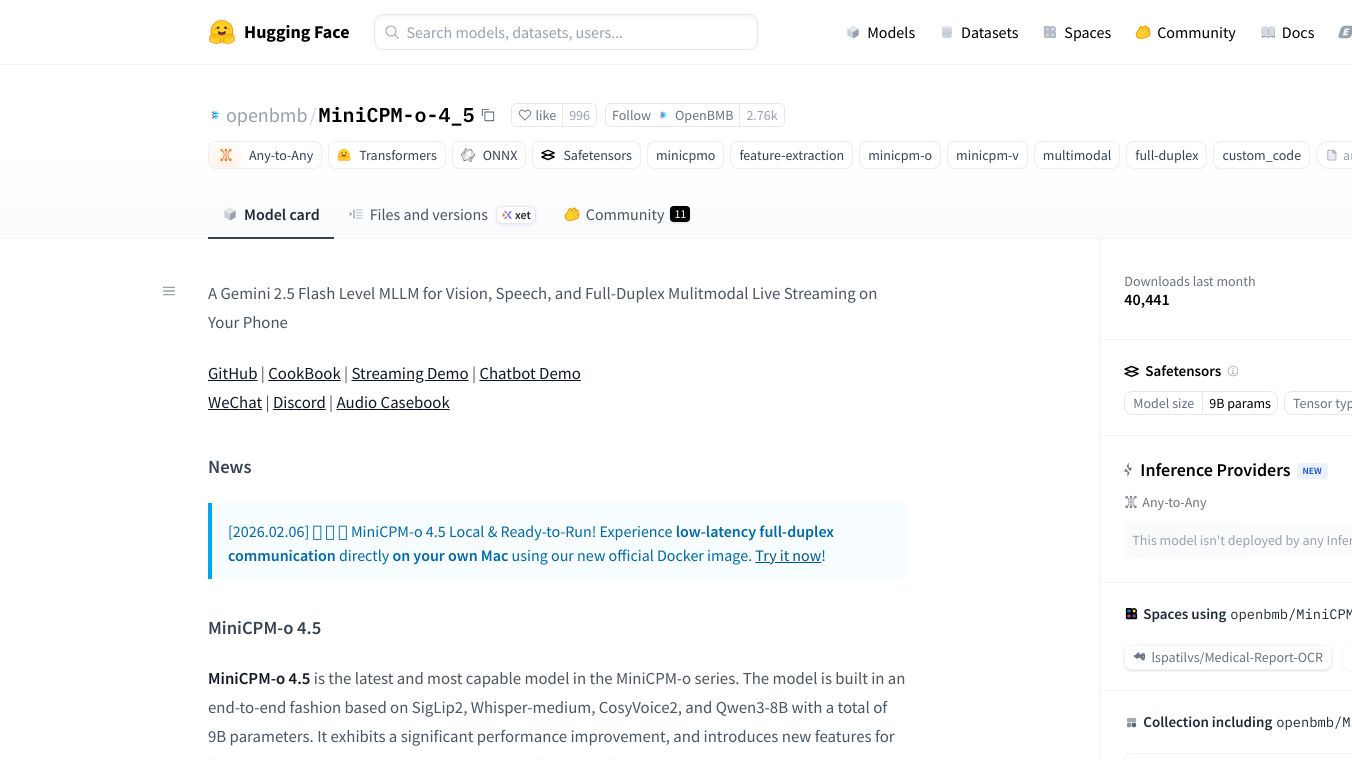This screenshot has width=1352, height=760.
Task: Click the News section heading
Action: click(x=230, y=467)
